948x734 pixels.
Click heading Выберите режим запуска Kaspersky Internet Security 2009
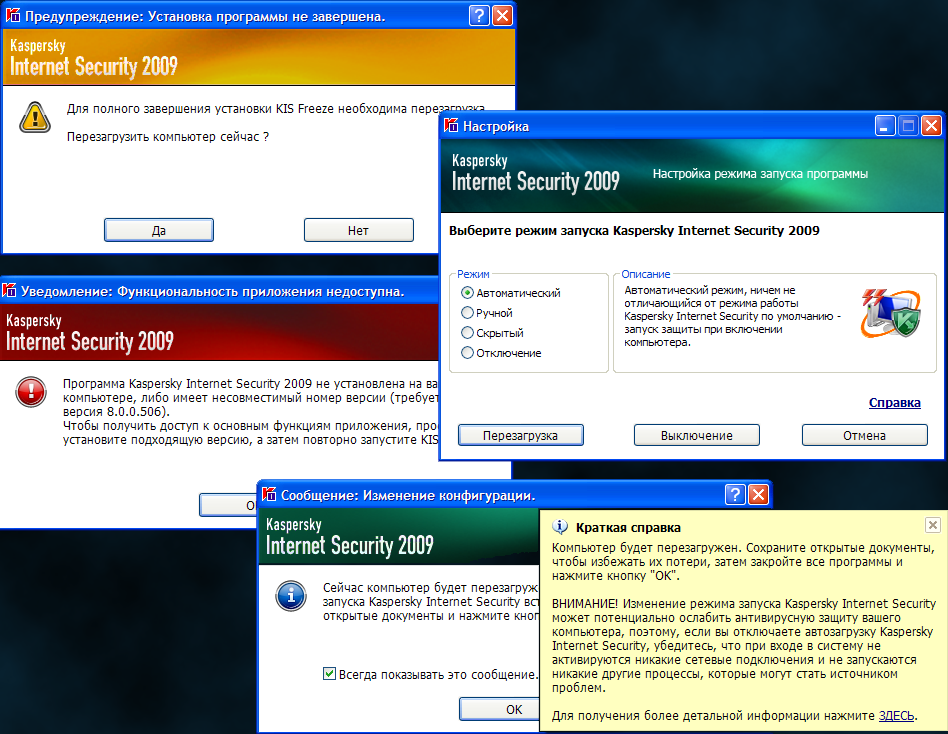pyautogui.click(x=634, y=230)
